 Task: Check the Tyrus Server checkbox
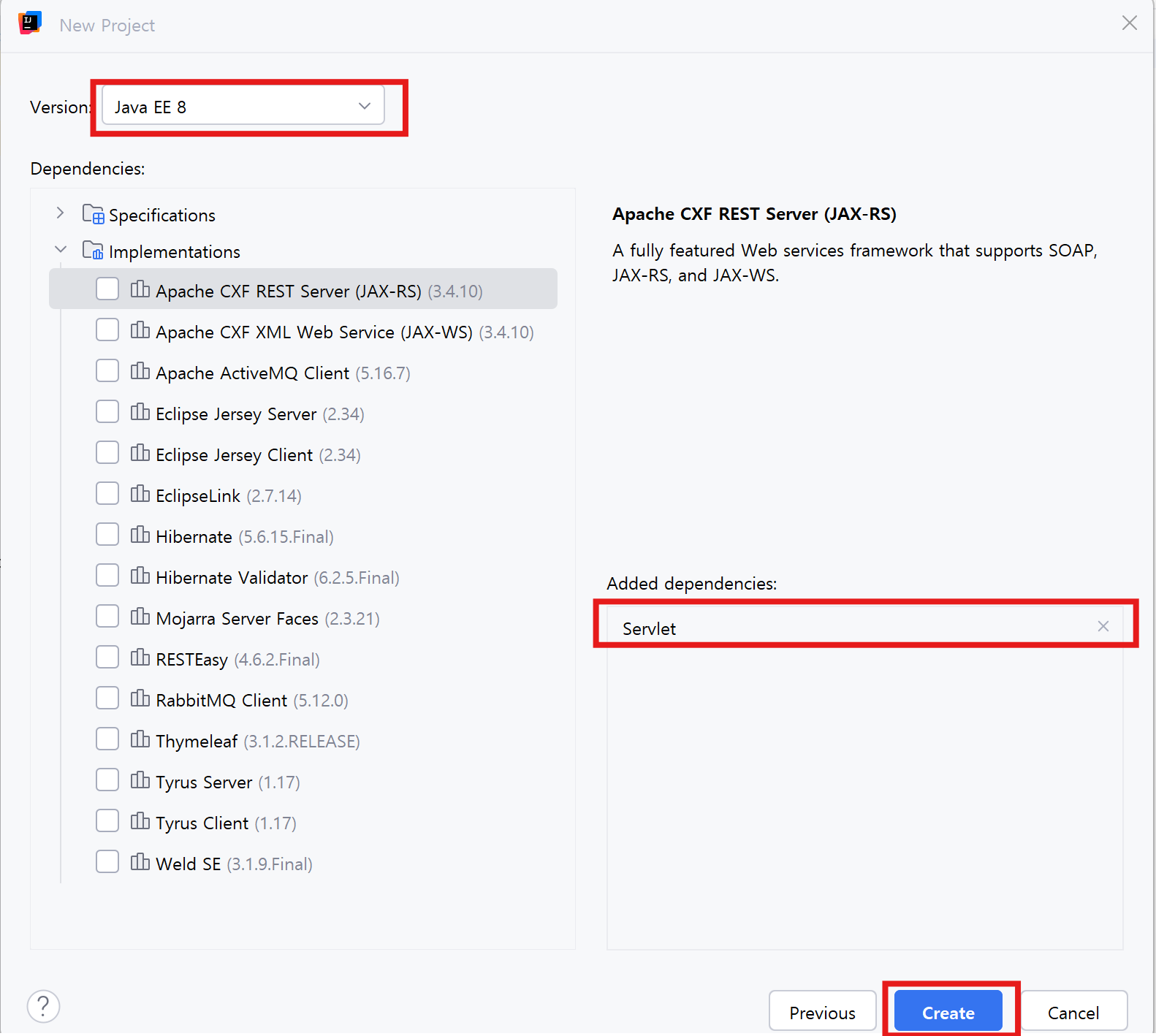107,780
